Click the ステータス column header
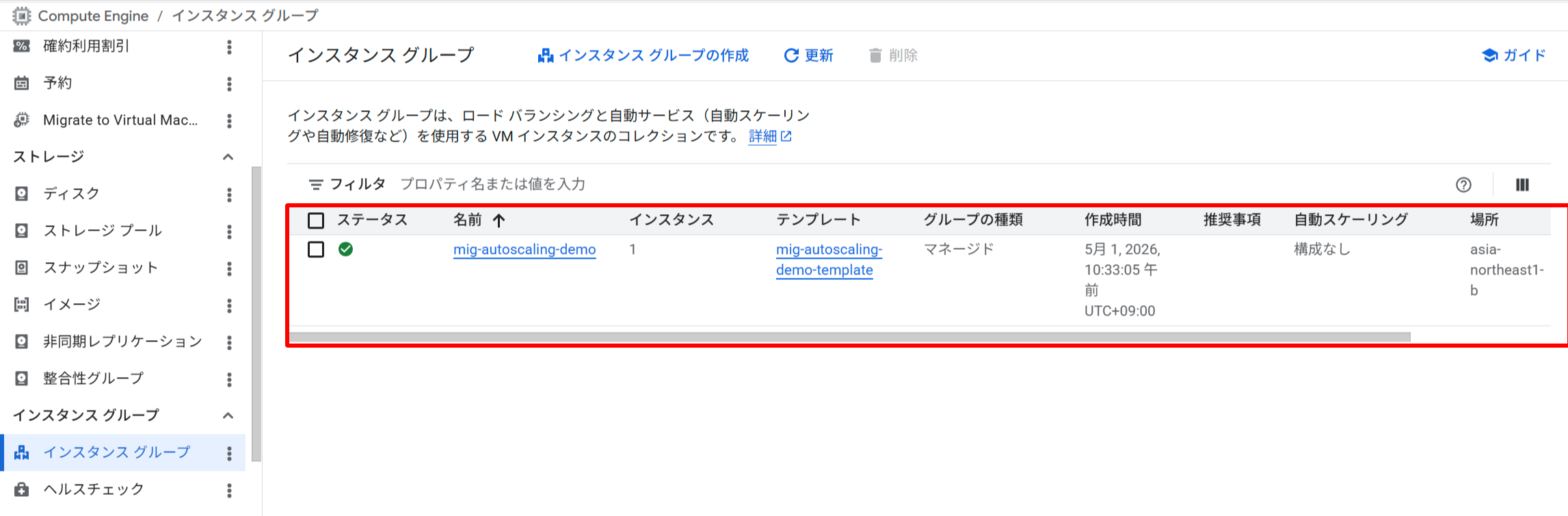The width and height of the screenshot is (1568, 516). (372, 220)
